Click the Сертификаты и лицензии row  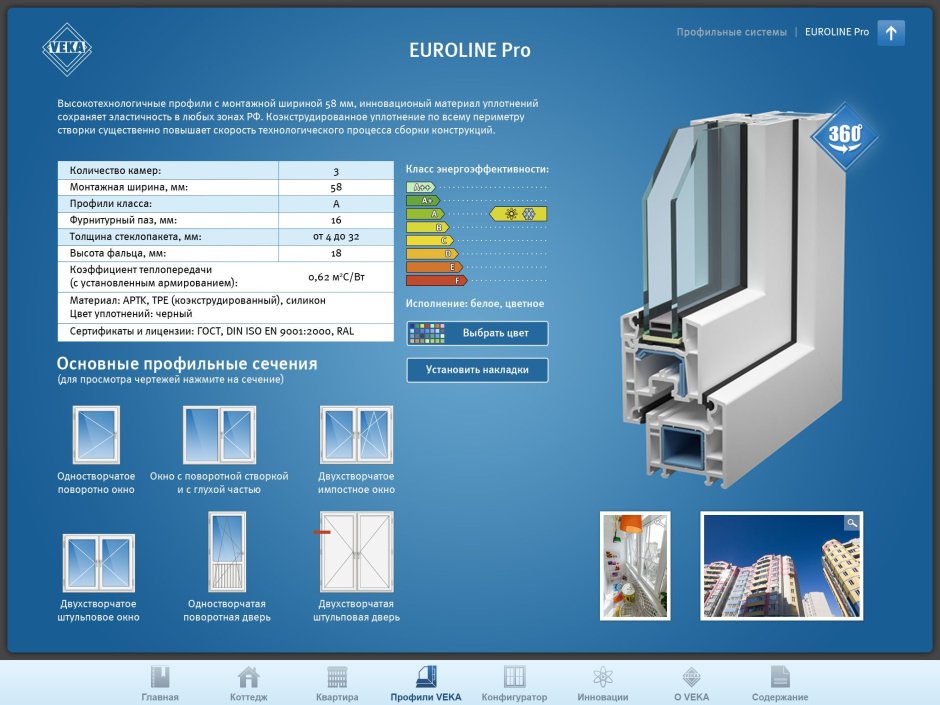pos(225,332)
